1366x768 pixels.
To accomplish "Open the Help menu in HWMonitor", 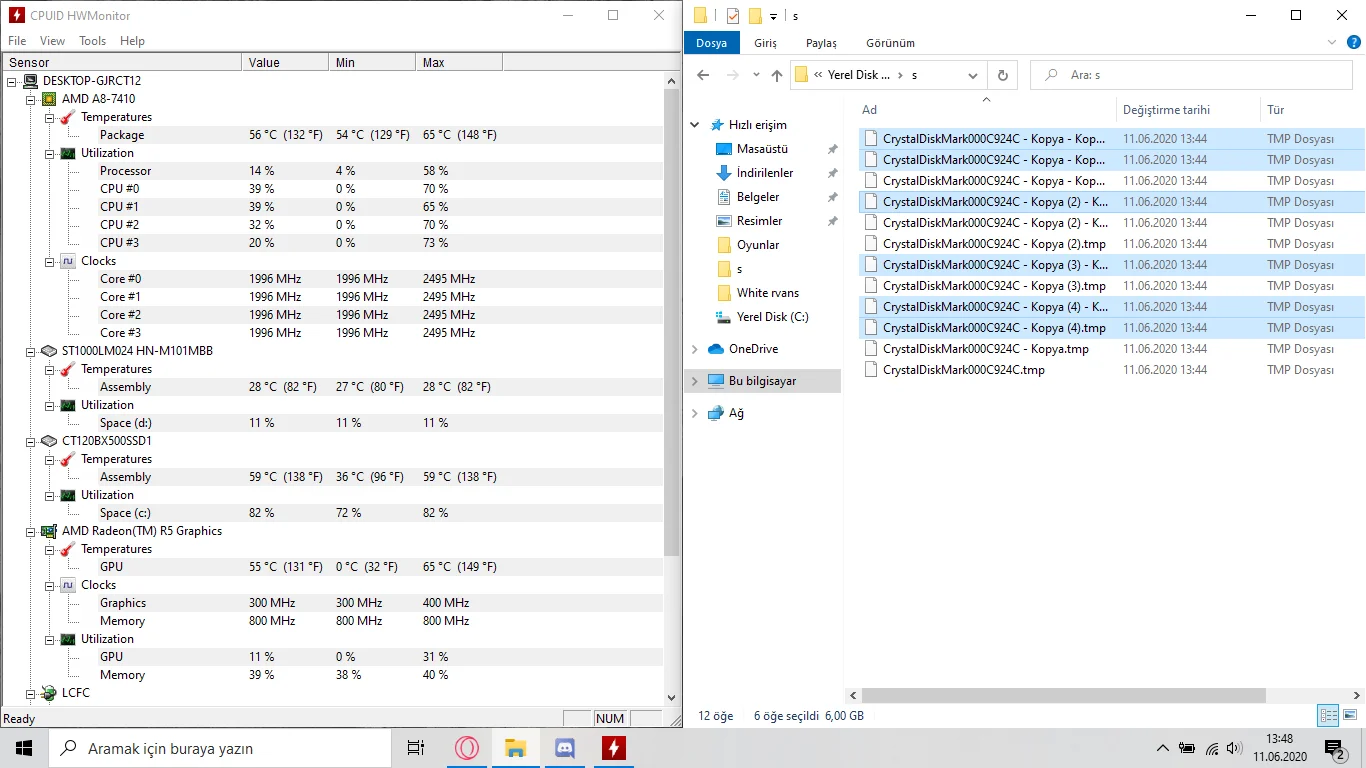I will tap(132, 41).
